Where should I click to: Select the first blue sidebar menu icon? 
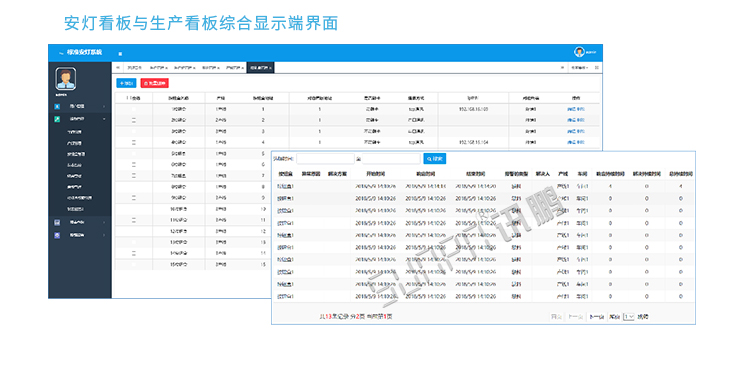[57, 106]
